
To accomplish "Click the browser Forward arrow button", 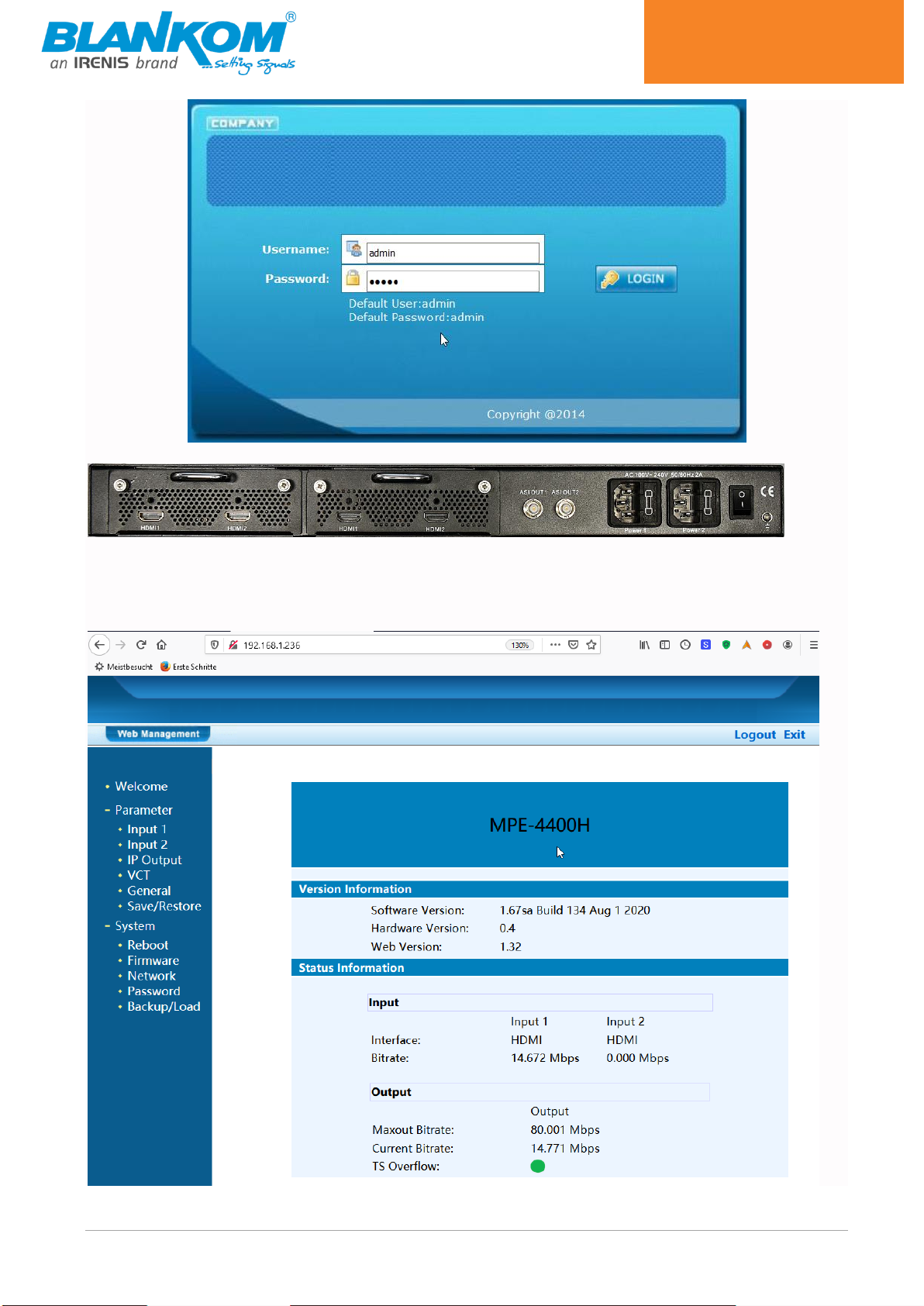I will [120, 645].
